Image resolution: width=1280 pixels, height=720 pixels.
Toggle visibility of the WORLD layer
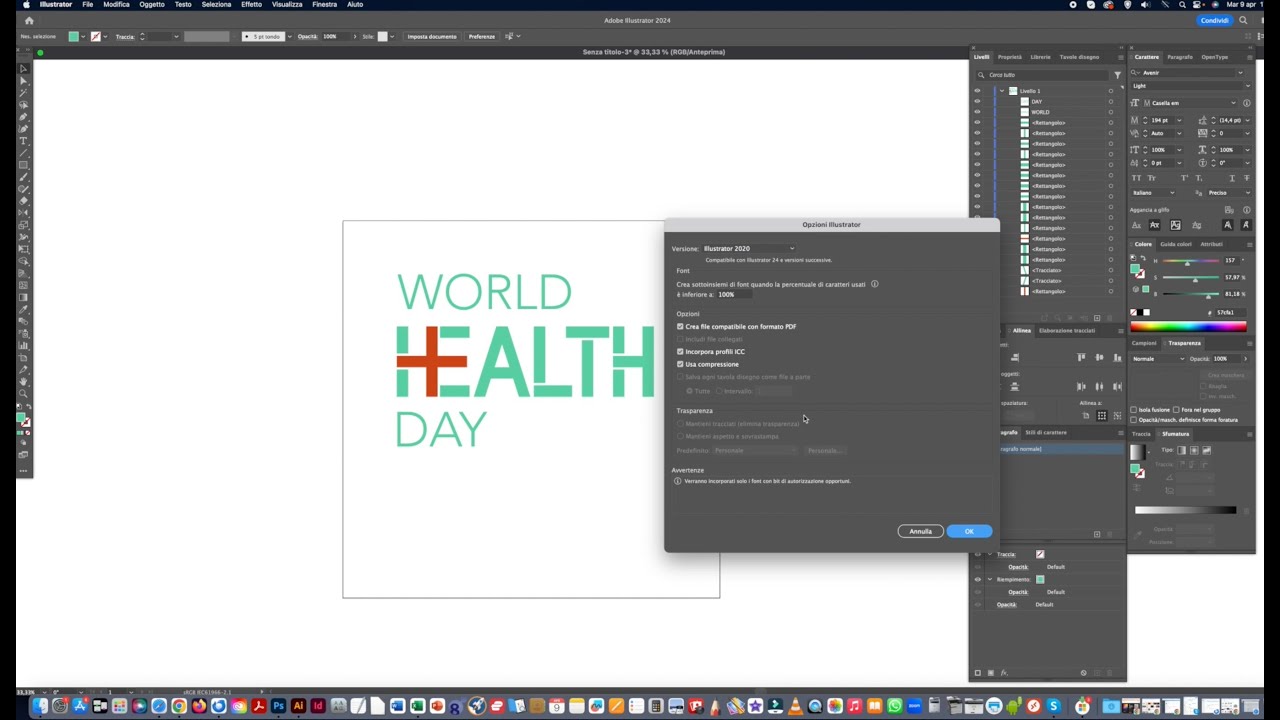pyautogui.click(x=977, y=112)
